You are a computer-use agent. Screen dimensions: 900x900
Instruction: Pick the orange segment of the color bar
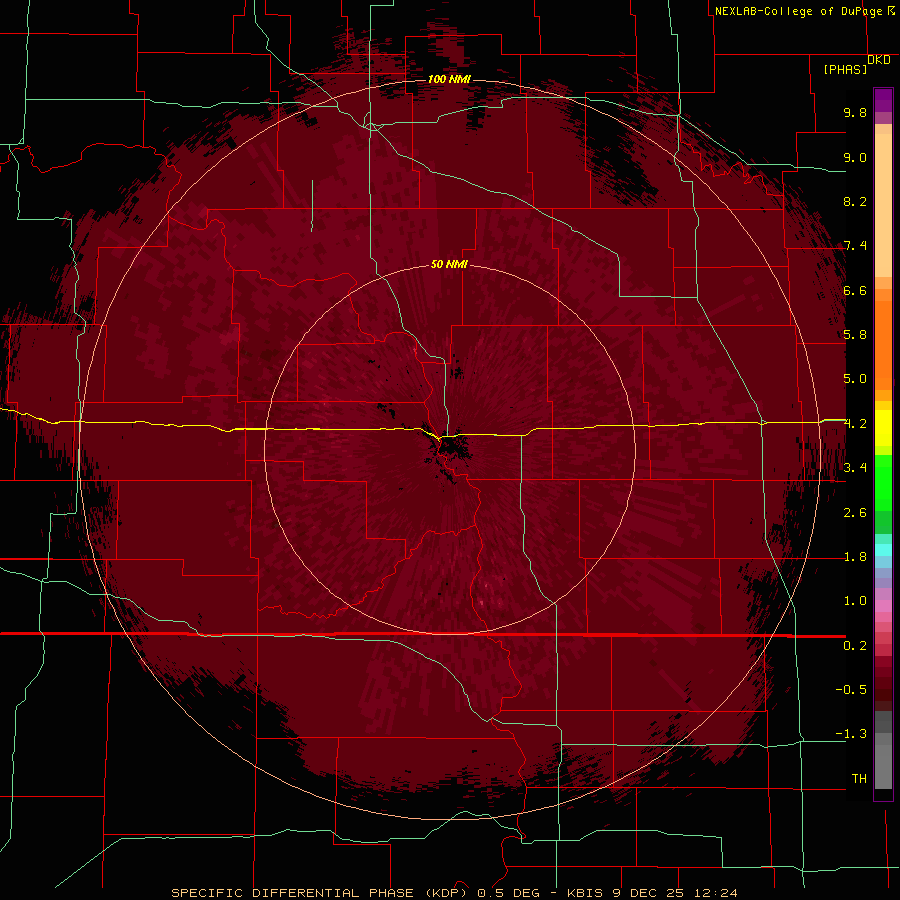(x=883, y=344)
